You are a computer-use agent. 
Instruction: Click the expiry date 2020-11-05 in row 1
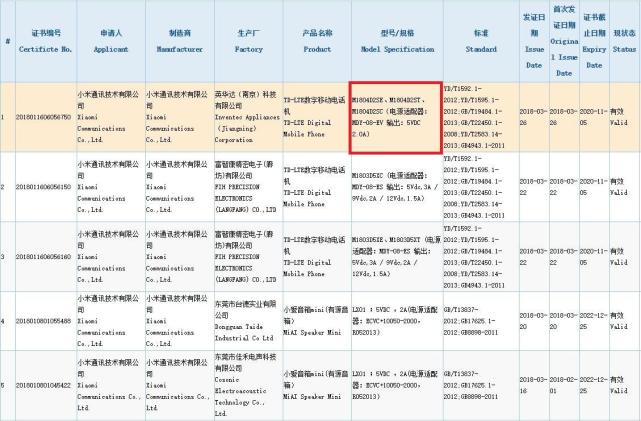(594, 117)
